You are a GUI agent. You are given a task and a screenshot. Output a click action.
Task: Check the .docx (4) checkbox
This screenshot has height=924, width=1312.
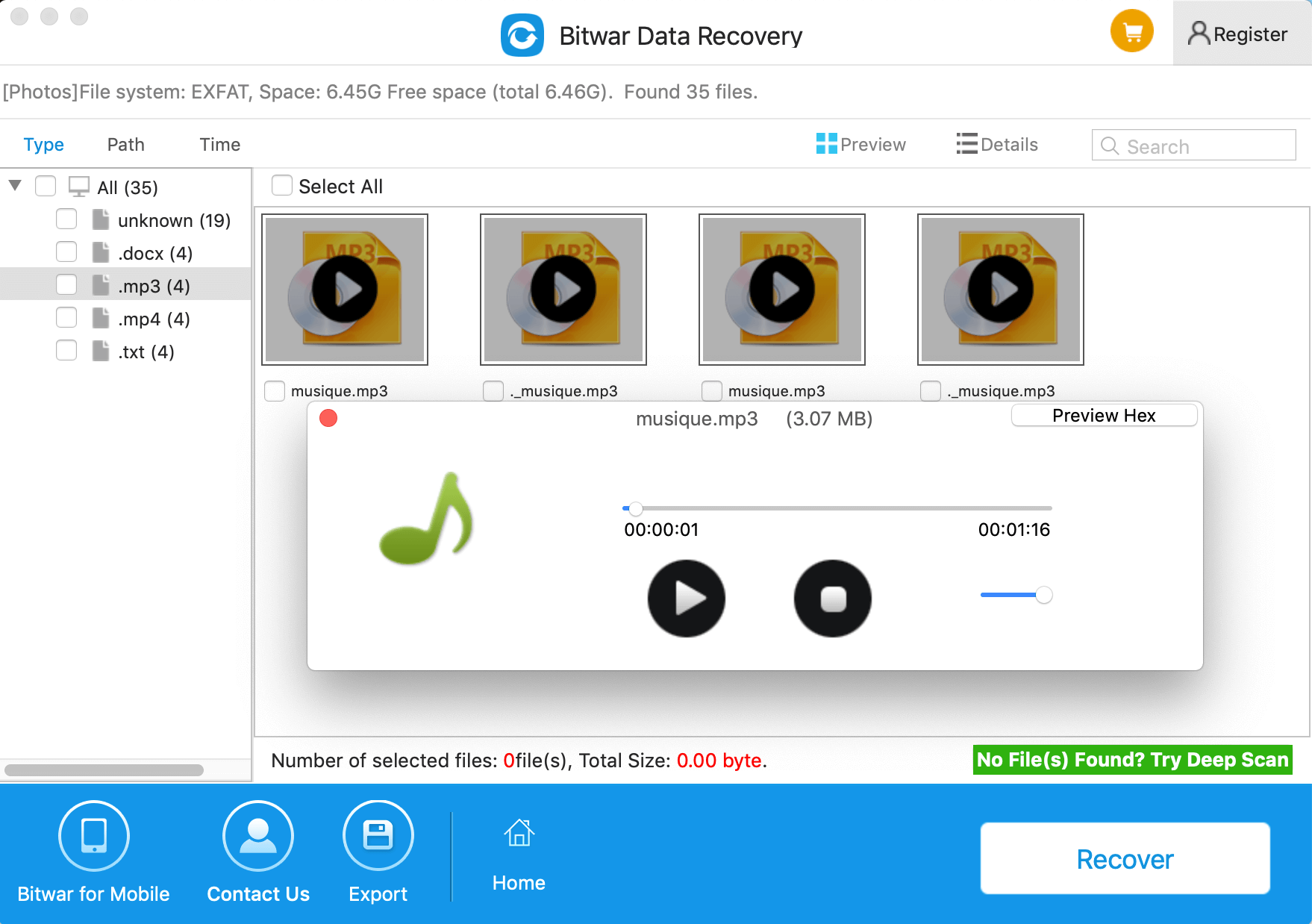point(66,252)
